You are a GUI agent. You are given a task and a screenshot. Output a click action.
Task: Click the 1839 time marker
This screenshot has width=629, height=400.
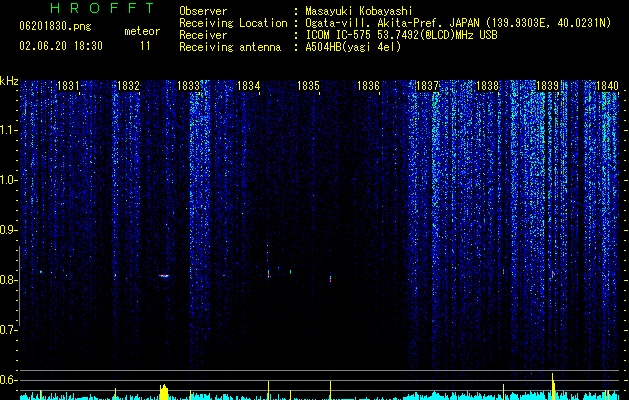(548, 86)
